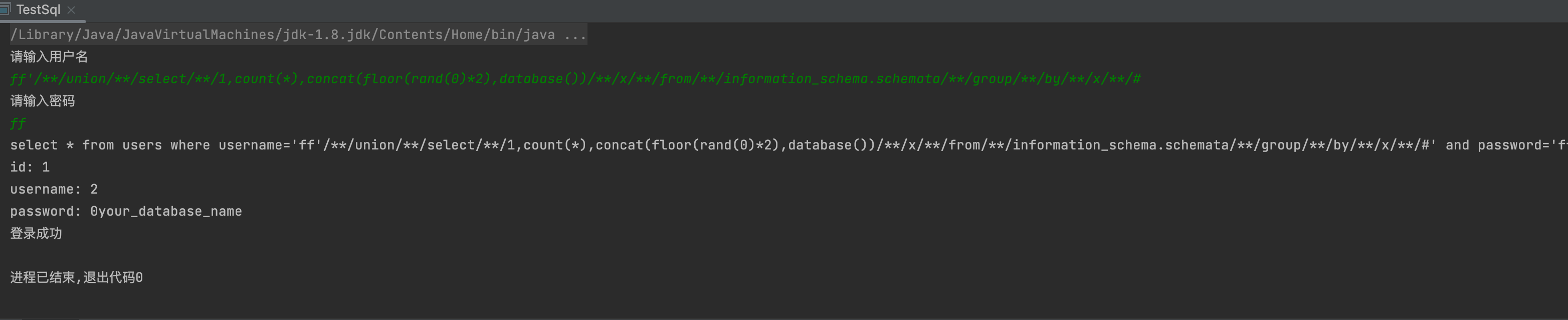Select the prompt text 请输入密码
The image size is (1568, 320).
click(43, 101)
